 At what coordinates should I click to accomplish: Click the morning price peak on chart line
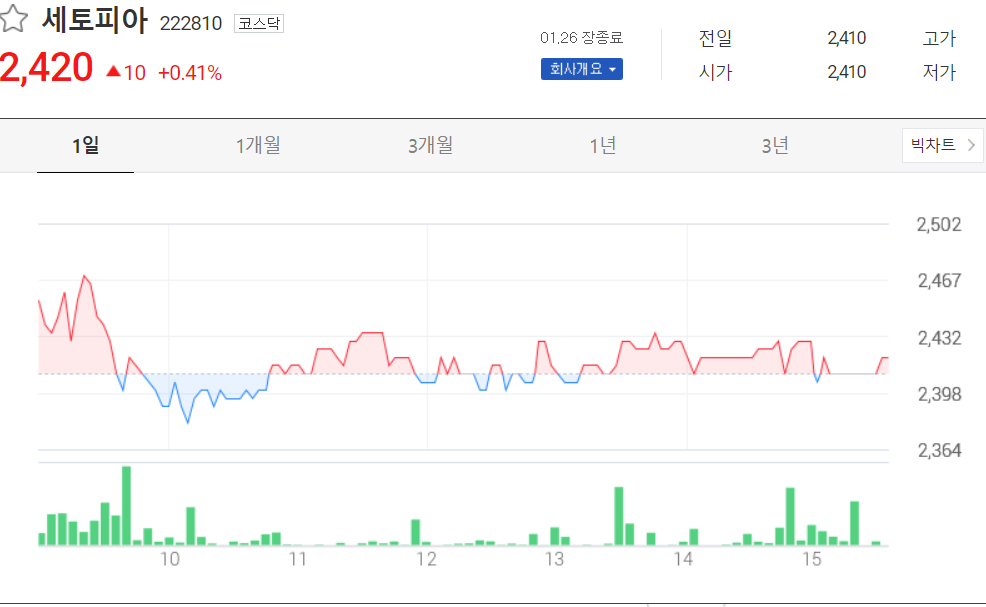coord(84,276)
